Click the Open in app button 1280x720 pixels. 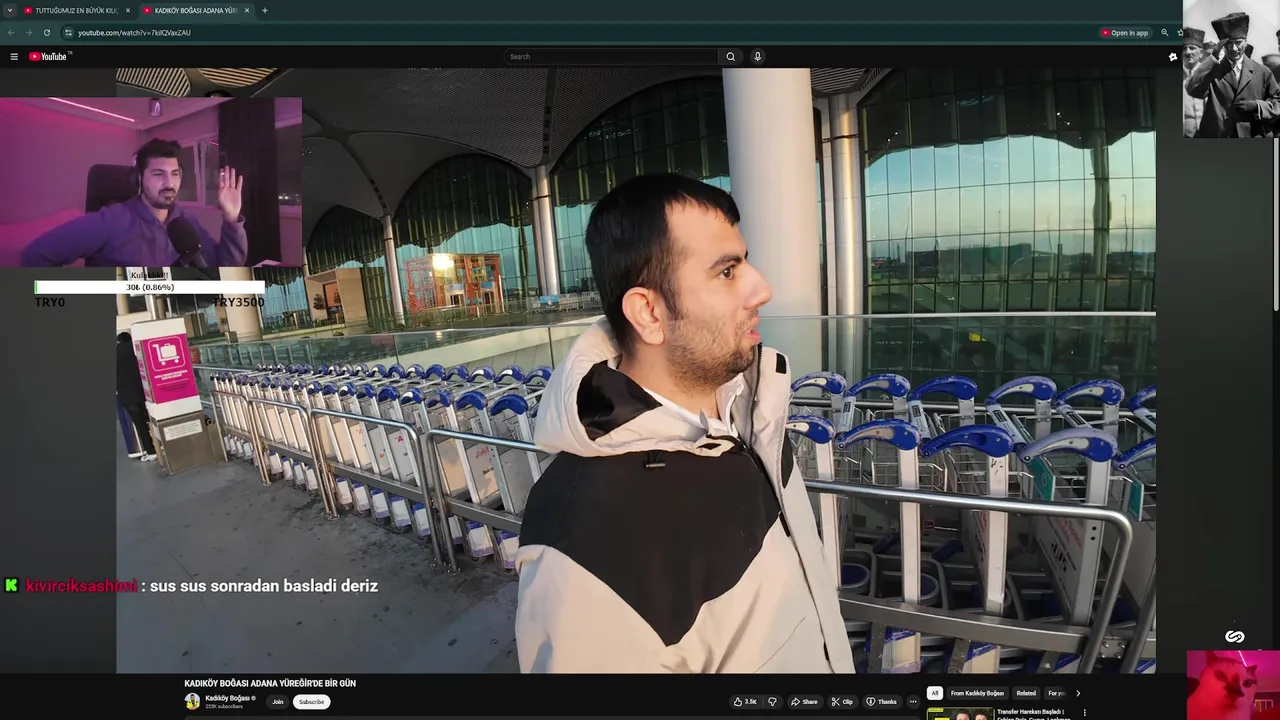tap(1125, 33)
